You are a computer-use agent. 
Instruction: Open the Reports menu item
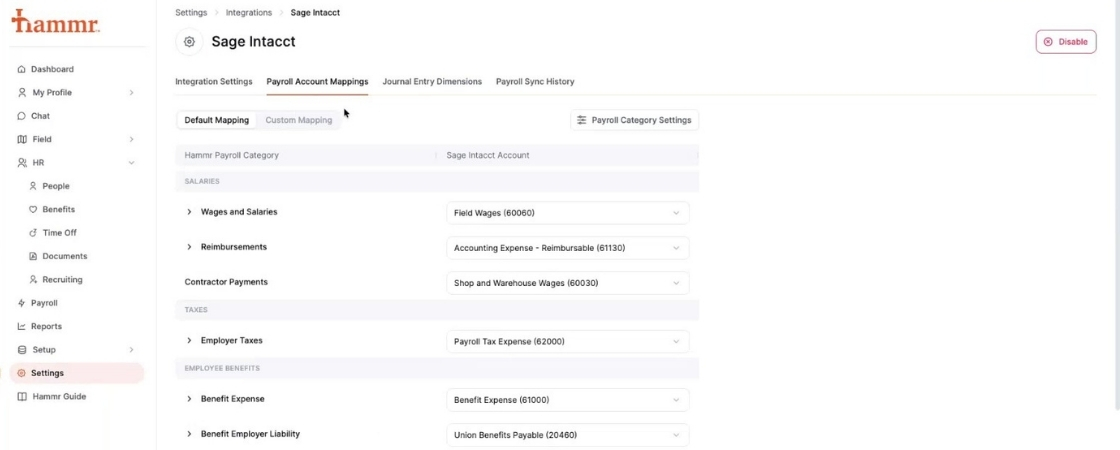point(77,326)
